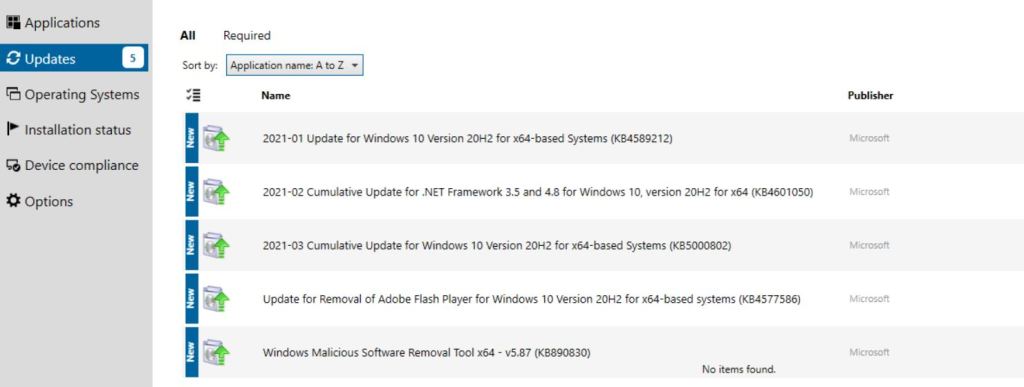Viewport: 1024px width, 387px height.
Task: Click the Updates refresh icon in sidebar
Action: (x=13, y=59)
